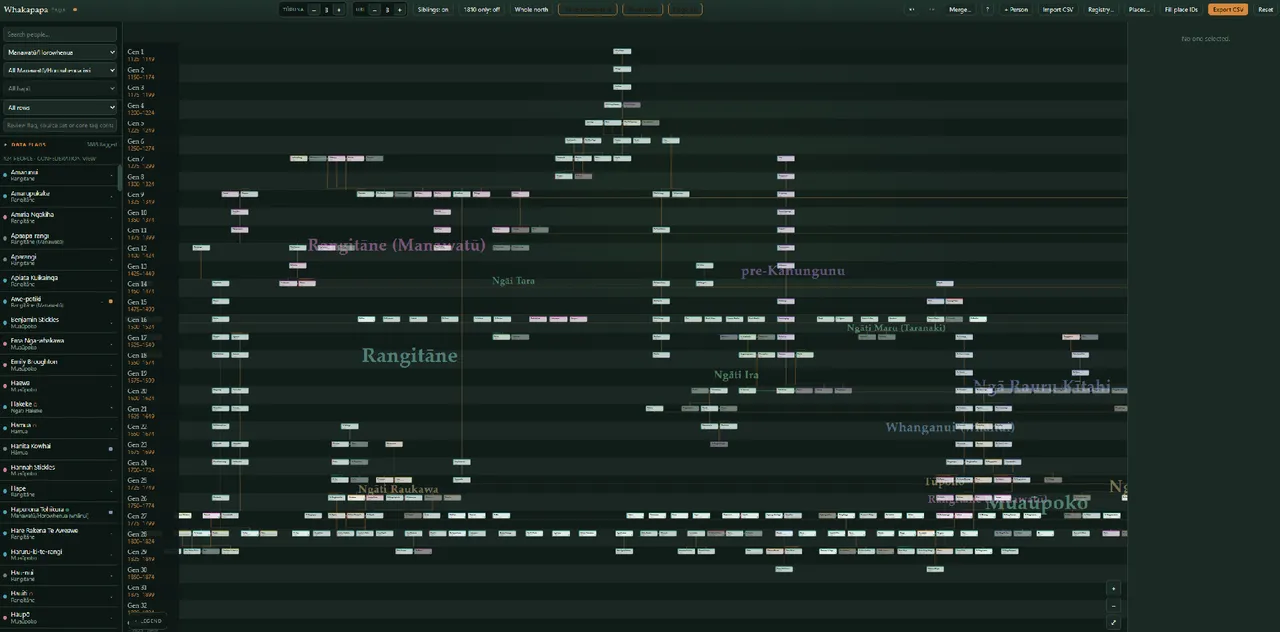Zoom in with the canvas plus button
This screenshot has width=1280, height=632.
1114,588
